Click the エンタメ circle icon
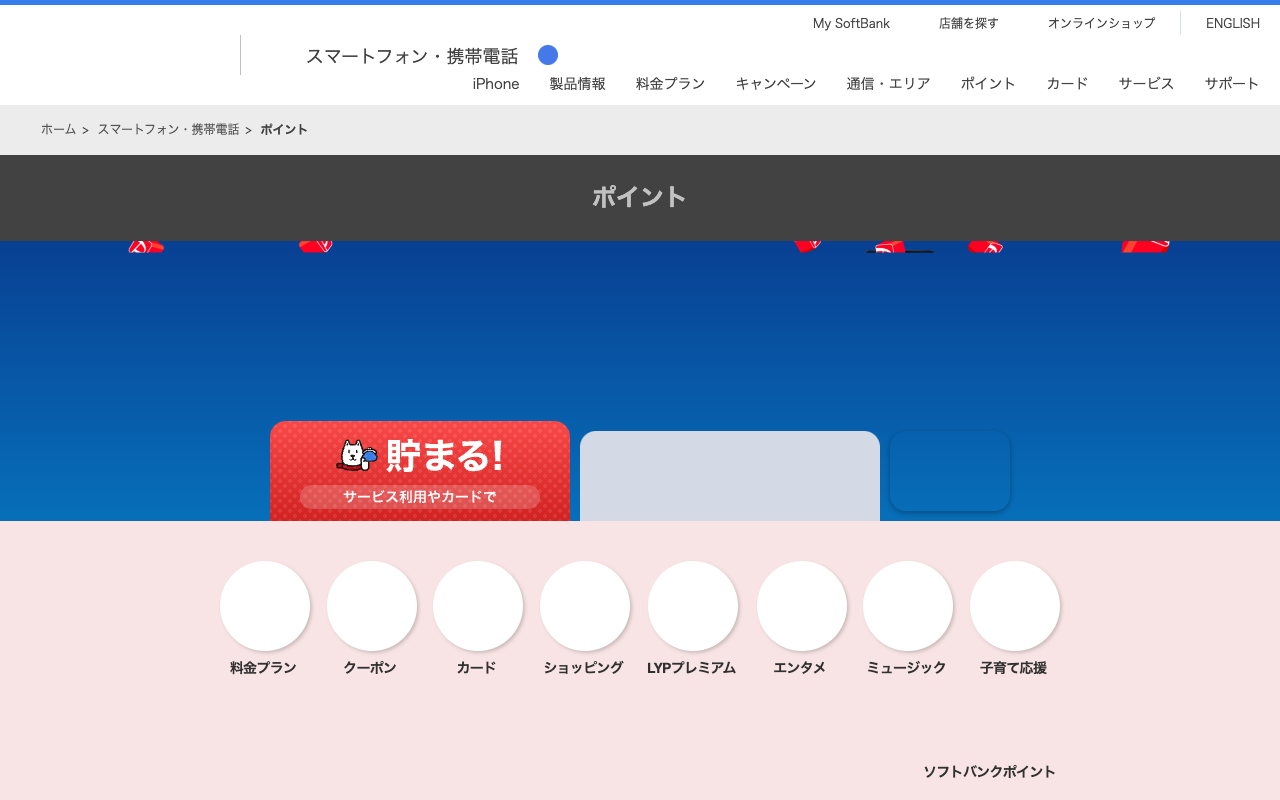Screen dimensions: 1280x800 coord(802,606)
